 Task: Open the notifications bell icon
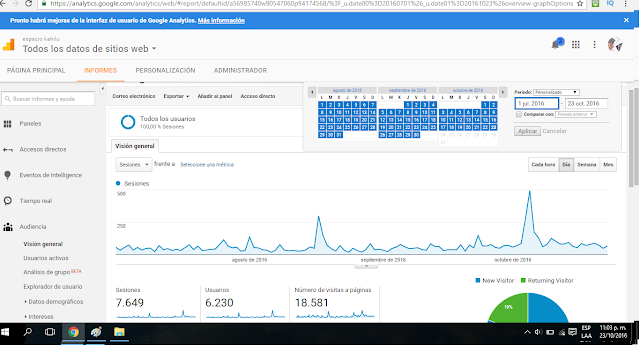(x=556, y=44)
